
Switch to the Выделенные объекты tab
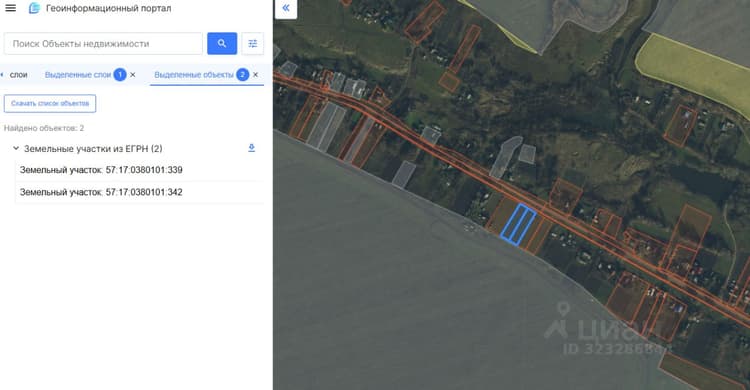194,75
